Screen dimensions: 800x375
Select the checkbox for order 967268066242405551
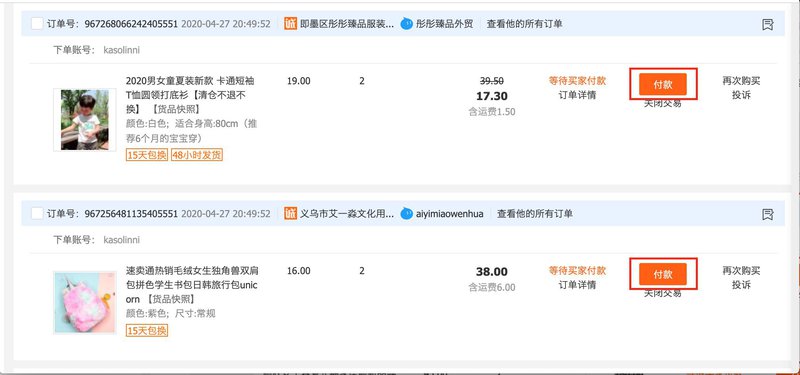tap(37, 23)
